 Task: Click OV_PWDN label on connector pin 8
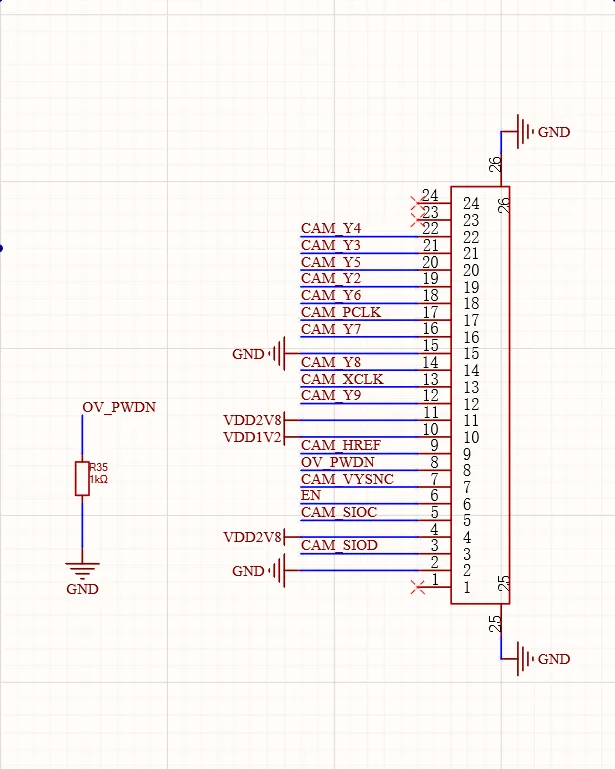(338, 462)
